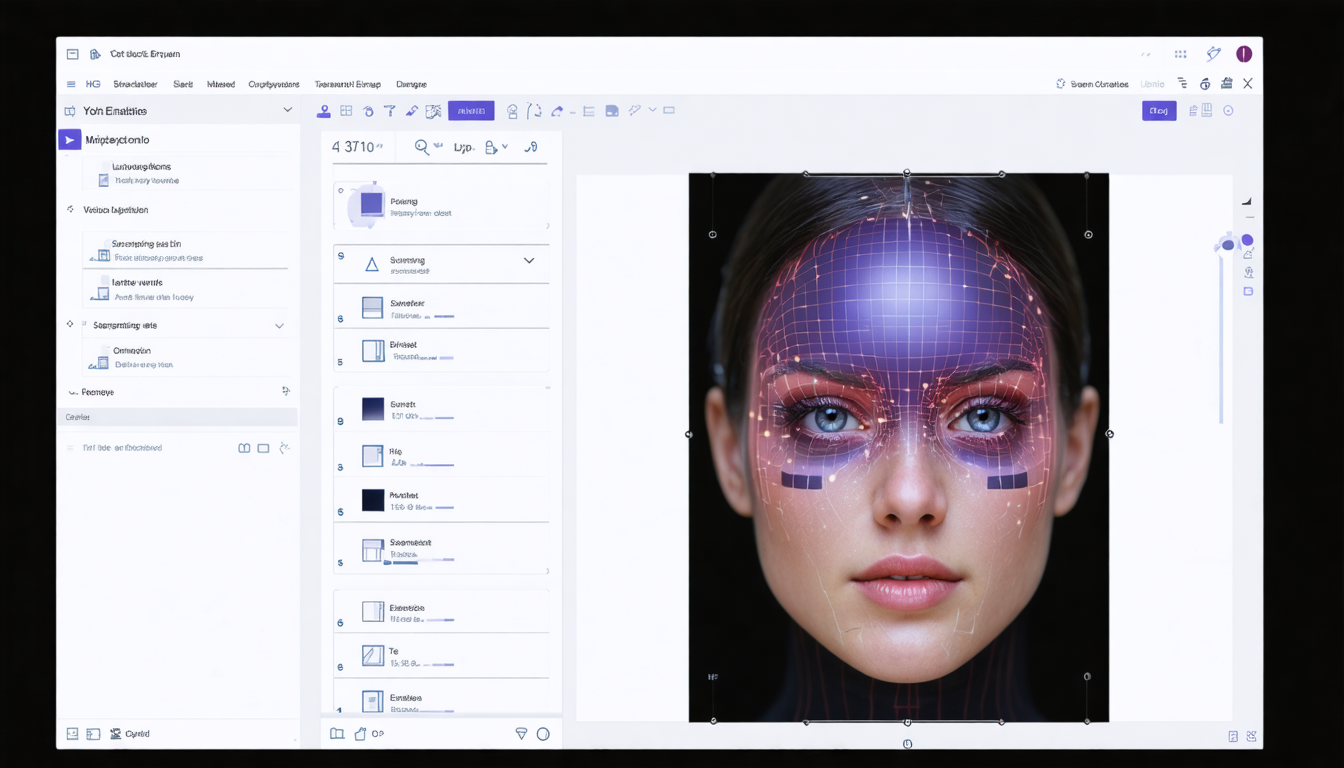Image resolution: width=1344 pixels, height=768 pixels.
Task: Select the portrait image on the canvas
Action: [898, 447]
